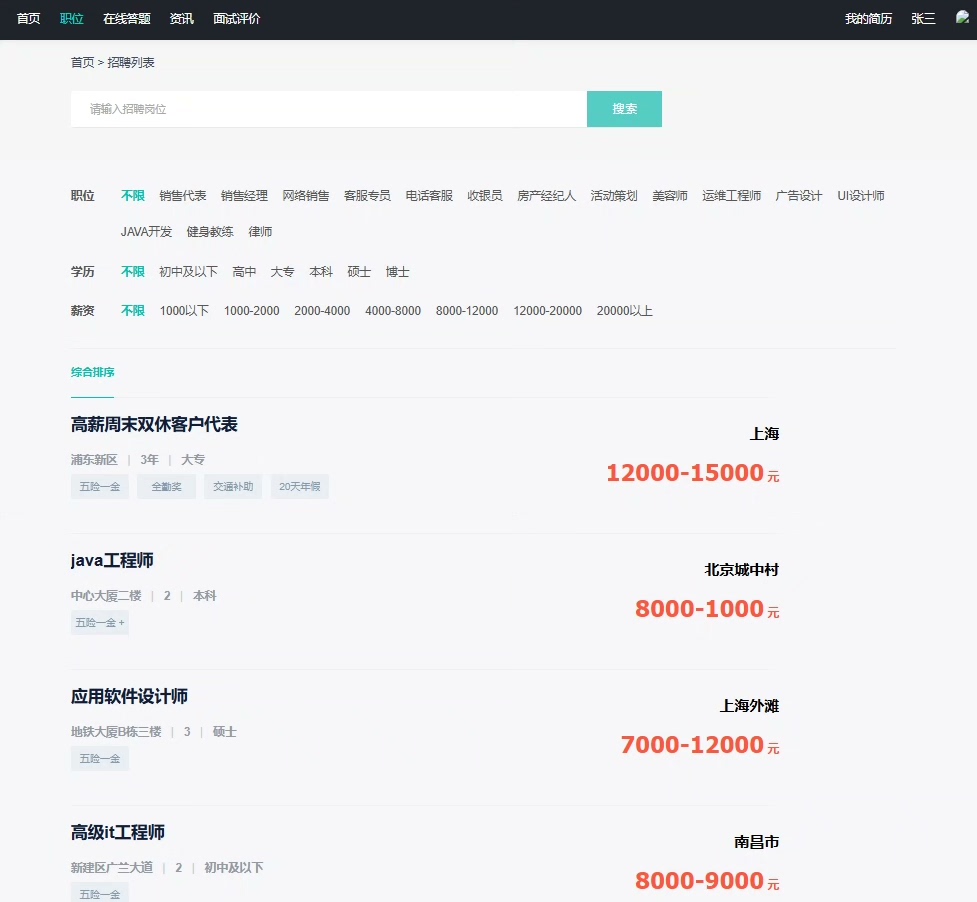Open 面试评价 in the navigation bar
The image size is (977, 902).
236,19
